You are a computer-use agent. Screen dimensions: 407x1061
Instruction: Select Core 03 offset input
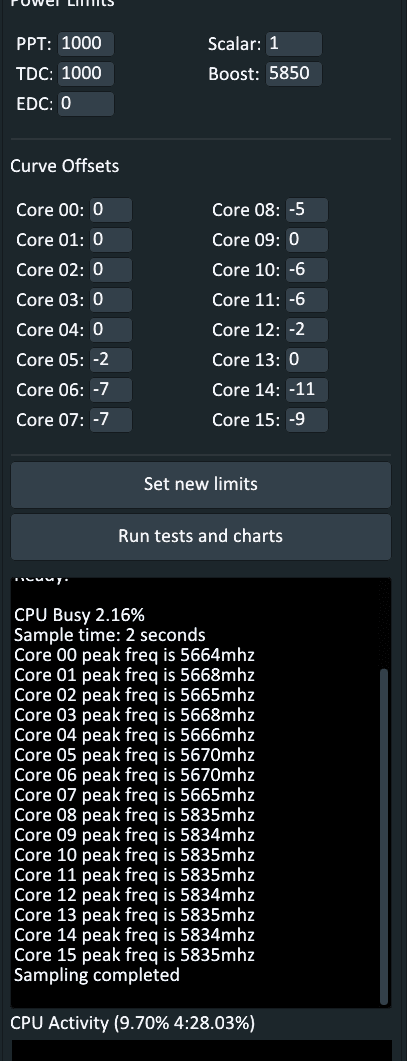click(x=111, y=300)
